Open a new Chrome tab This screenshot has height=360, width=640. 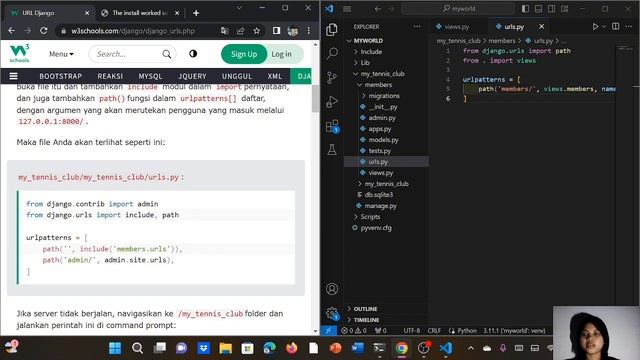coord(196,13)
